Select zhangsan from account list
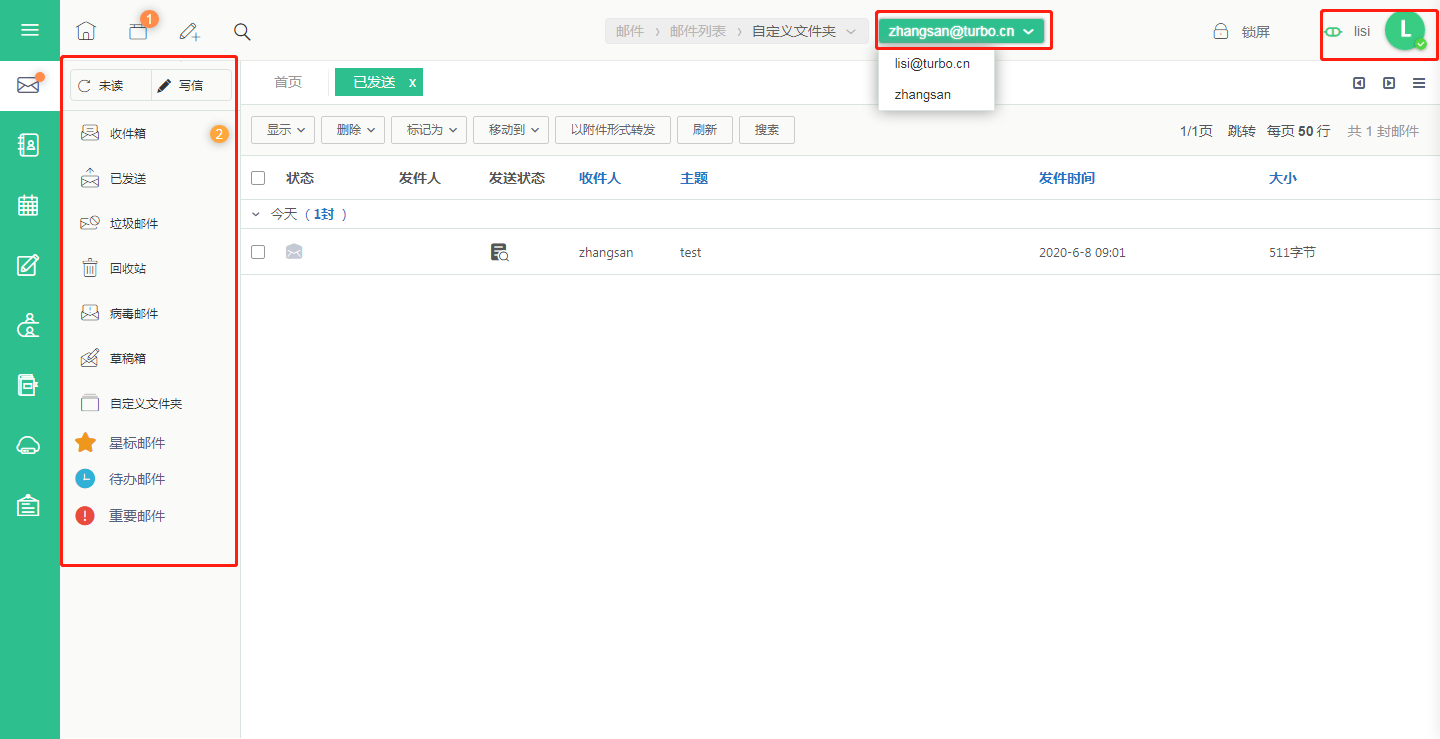This screenshot has height=739, width=1440. click(x=923, y=94)
